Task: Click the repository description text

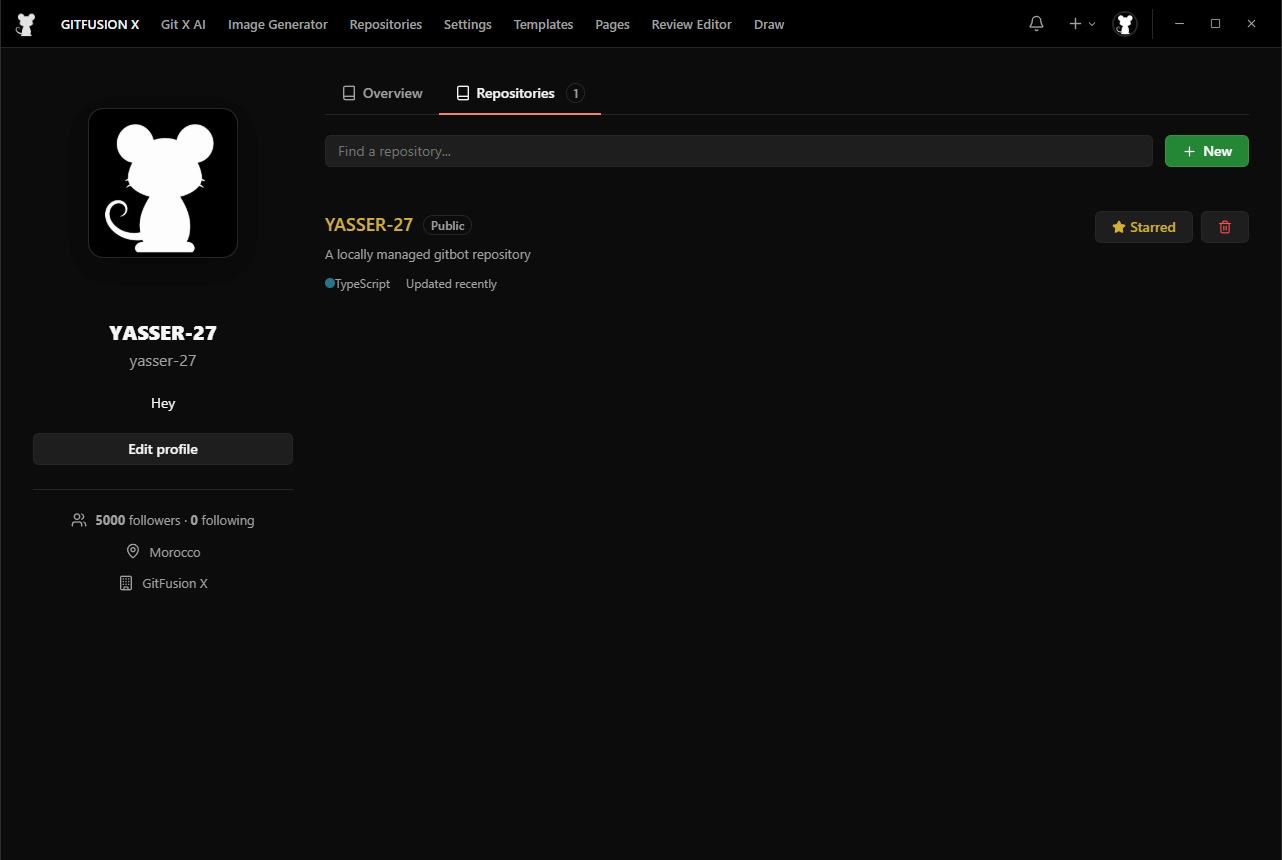Action: pyautogui.click(x=428, y=254)
